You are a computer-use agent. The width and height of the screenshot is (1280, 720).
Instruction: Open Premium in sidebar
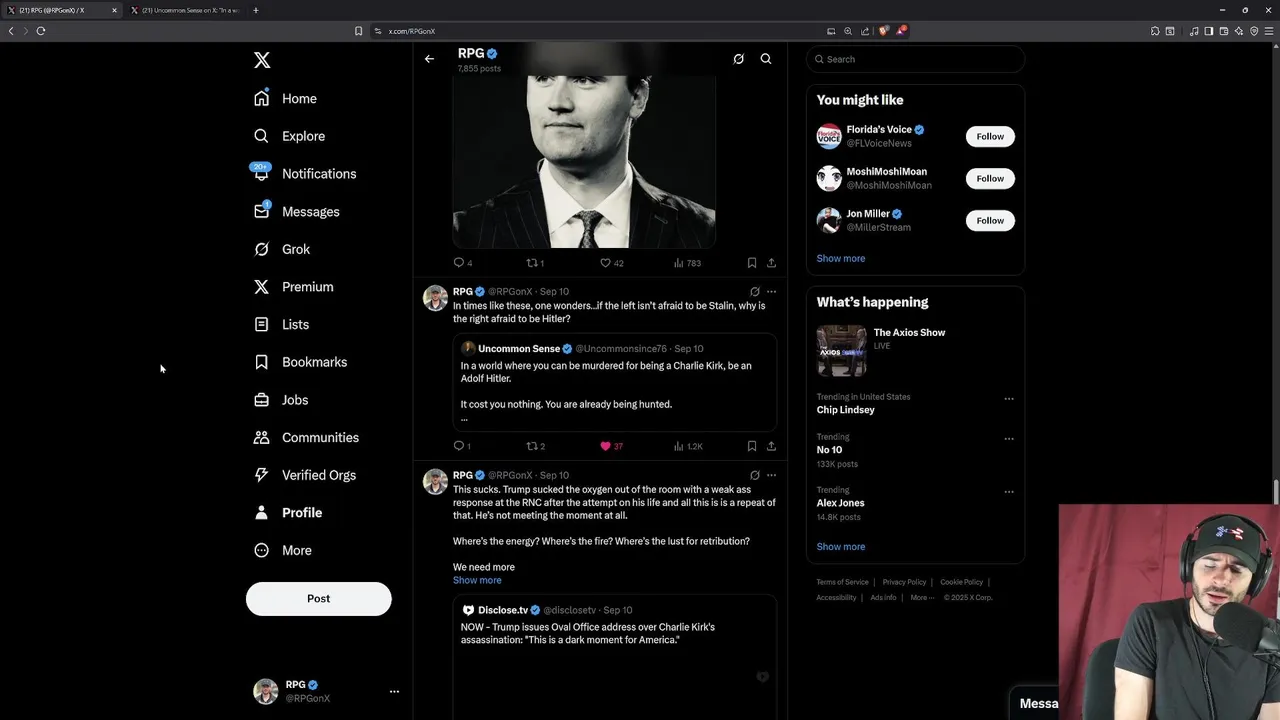pos(293,287)
